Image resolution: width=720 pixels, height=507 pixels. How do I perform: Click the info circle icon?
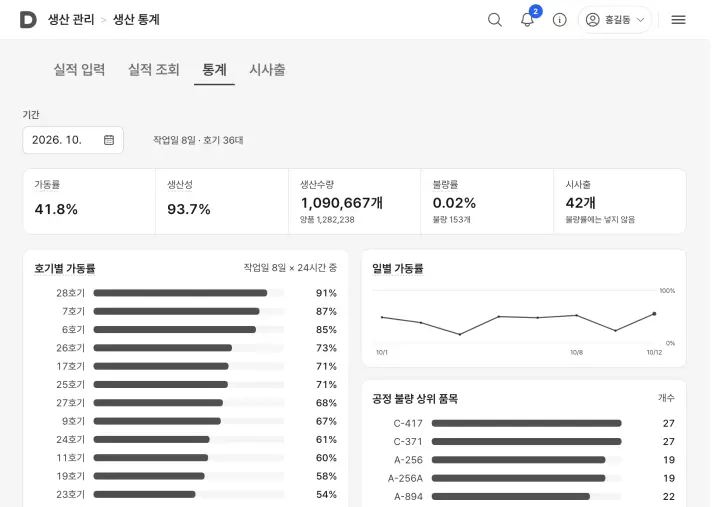pyautogui.click(x=559, y=20)
